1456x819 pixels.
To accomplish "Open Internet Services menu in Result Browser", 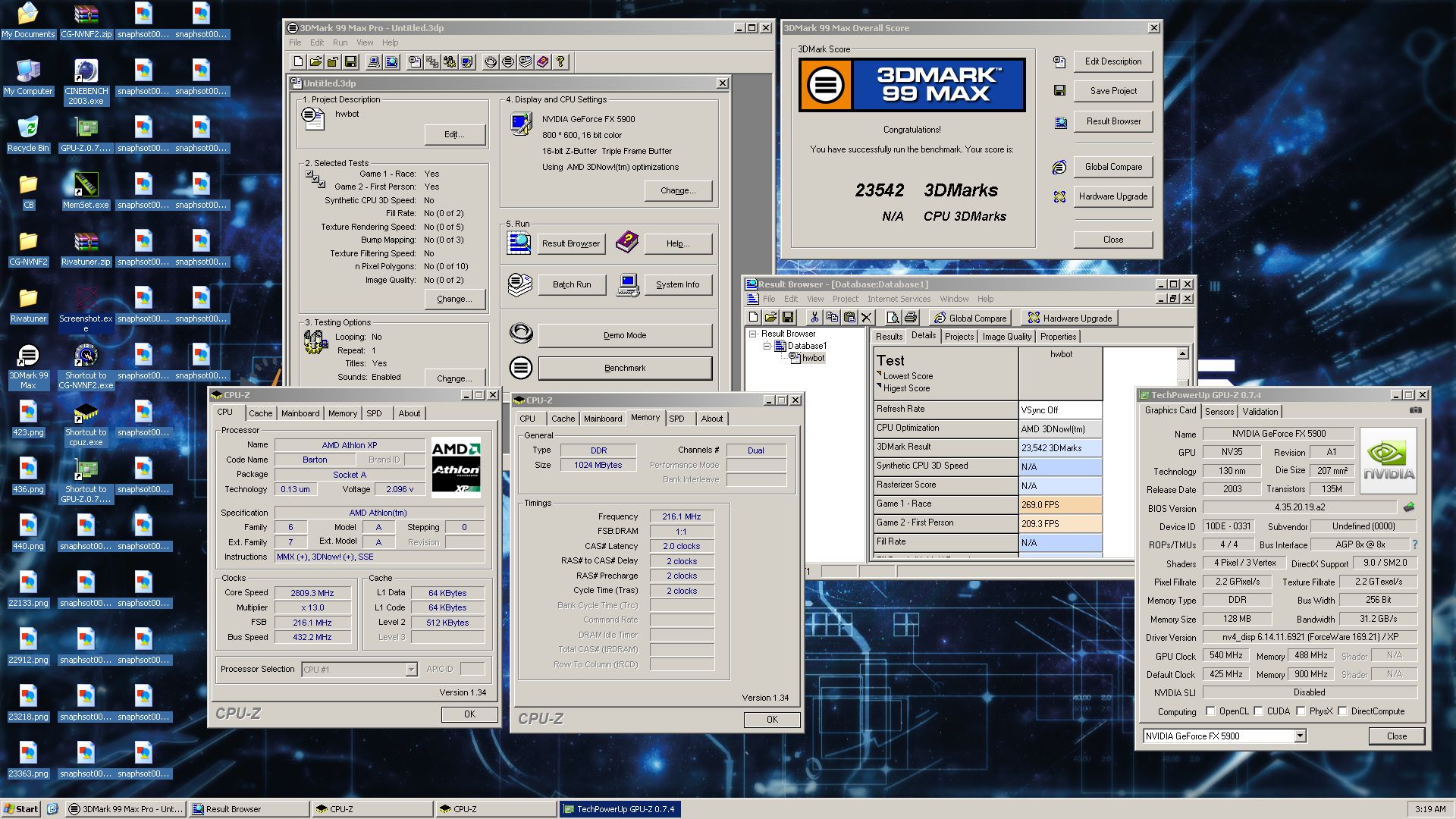I will tap(899, 299).
